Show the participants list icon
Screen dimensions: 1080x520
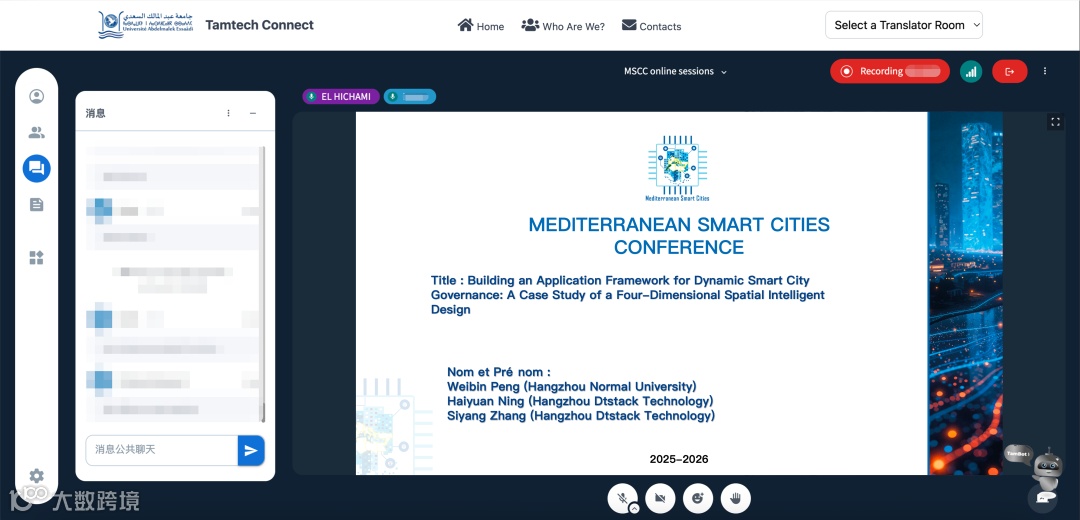[37, 132]
